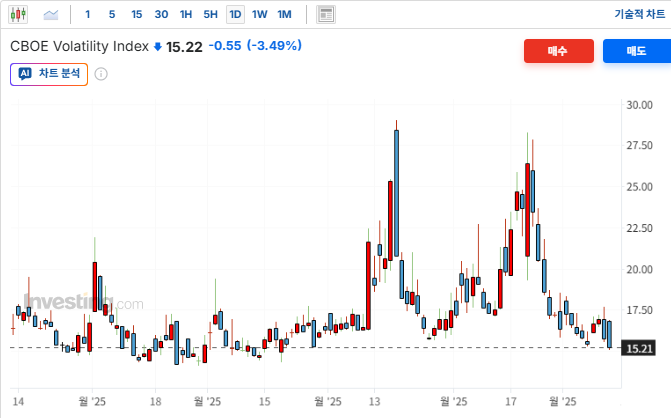Click the 25.00 axis label

639,187
